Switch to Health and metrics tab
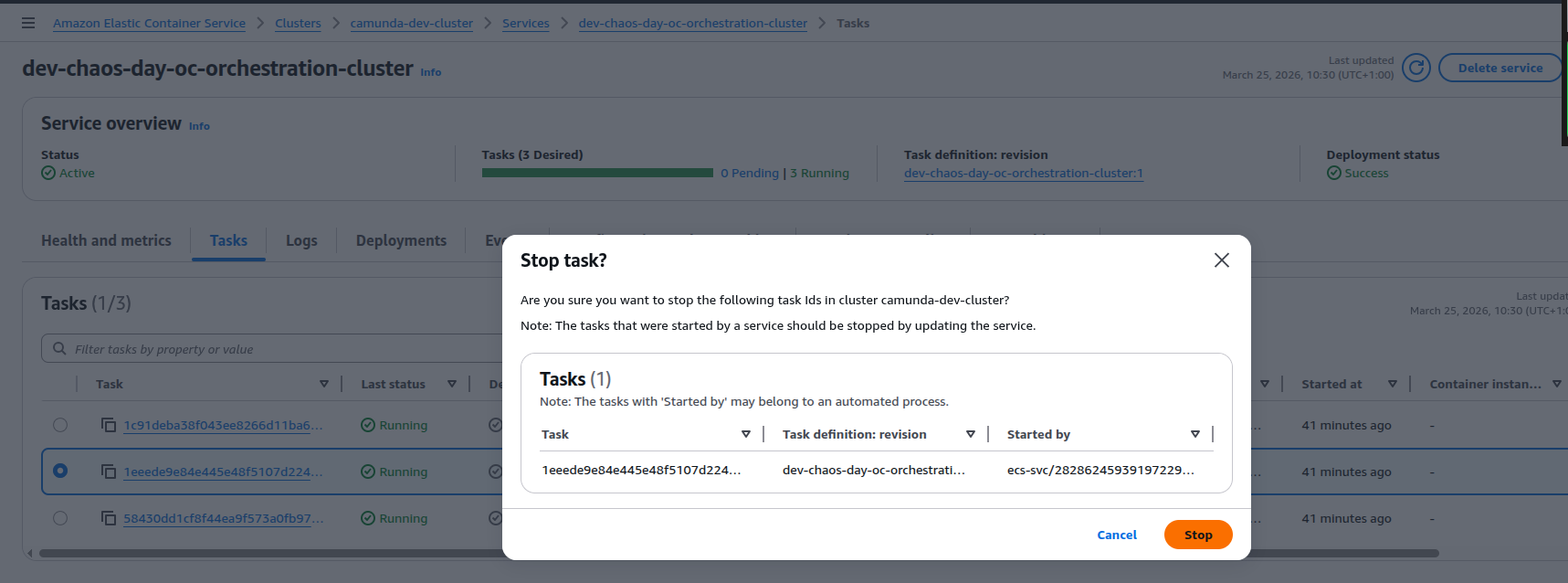The height and width of the screenshot is (583, 1568). 106,240
